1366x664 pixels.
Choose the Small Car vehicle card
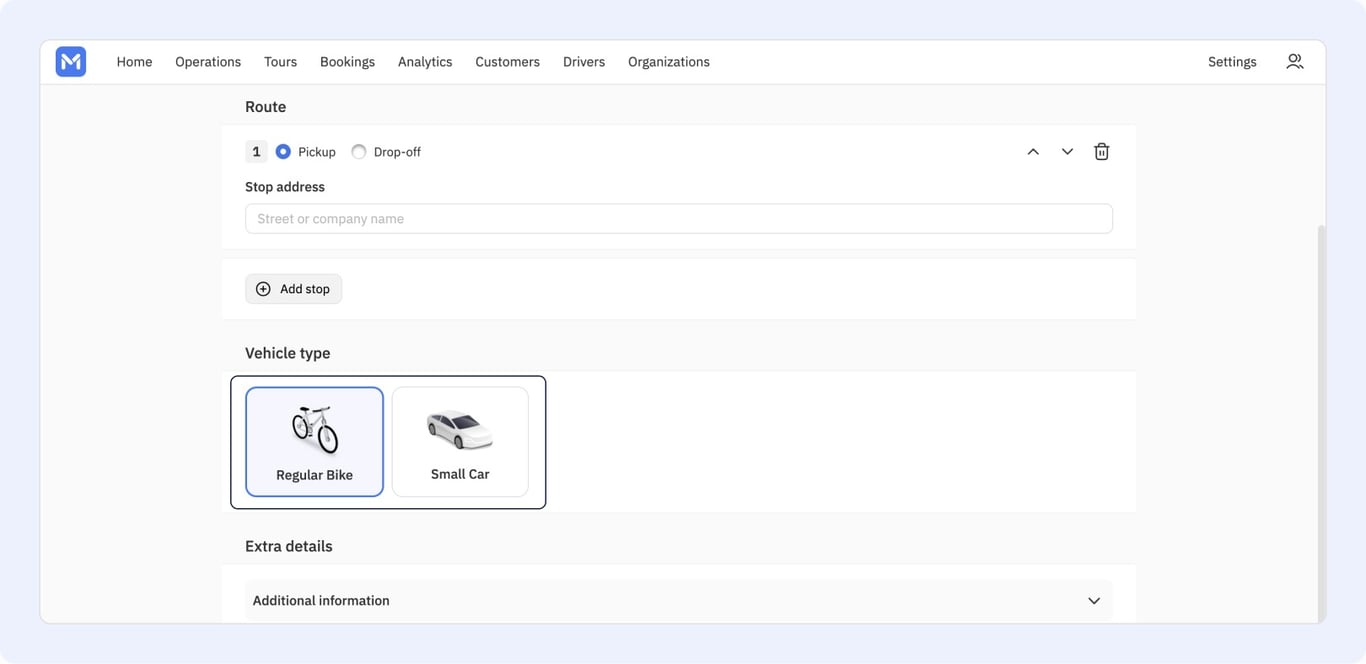tap(460, 442)
